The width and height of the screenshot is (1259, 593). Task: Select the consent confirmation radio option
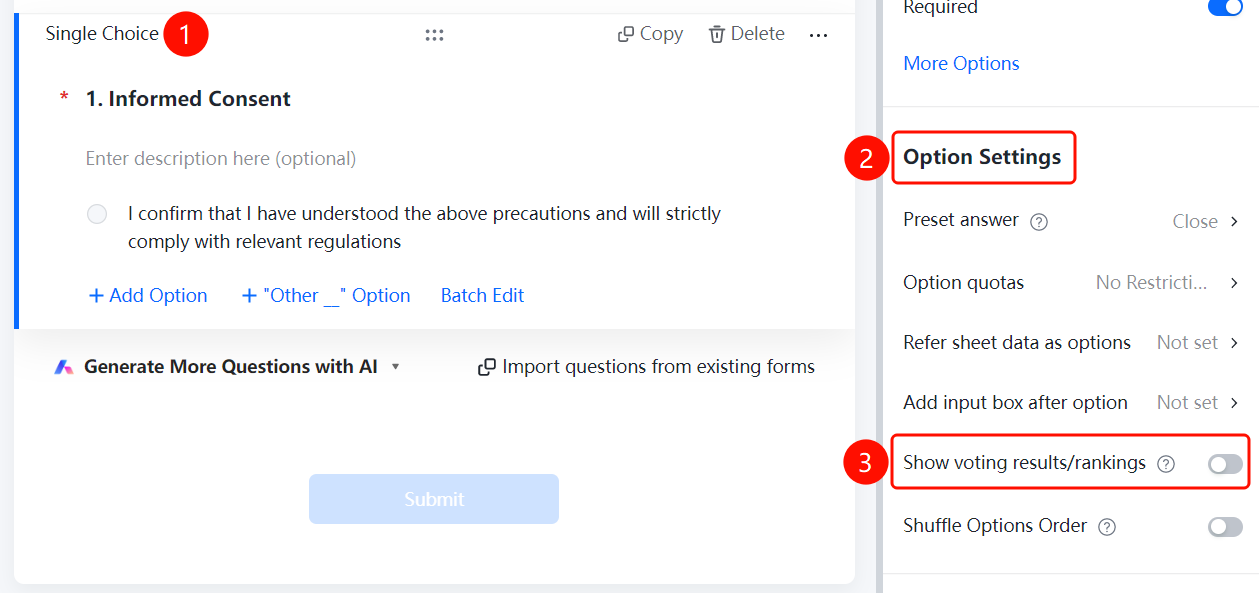pyautogui.click(x=97, y=214)
